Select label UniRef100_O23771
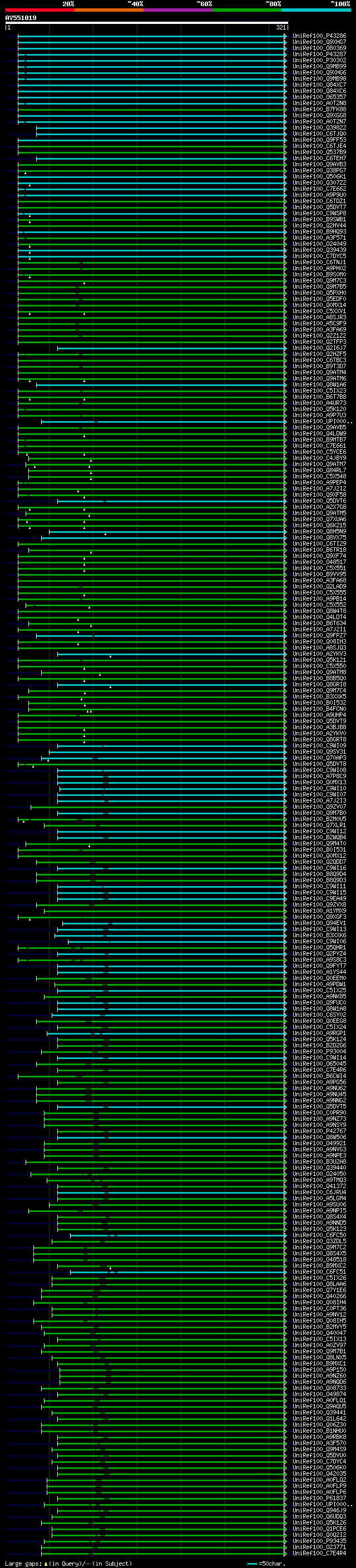356x1568 pixels. click(x=319, y=1547)
